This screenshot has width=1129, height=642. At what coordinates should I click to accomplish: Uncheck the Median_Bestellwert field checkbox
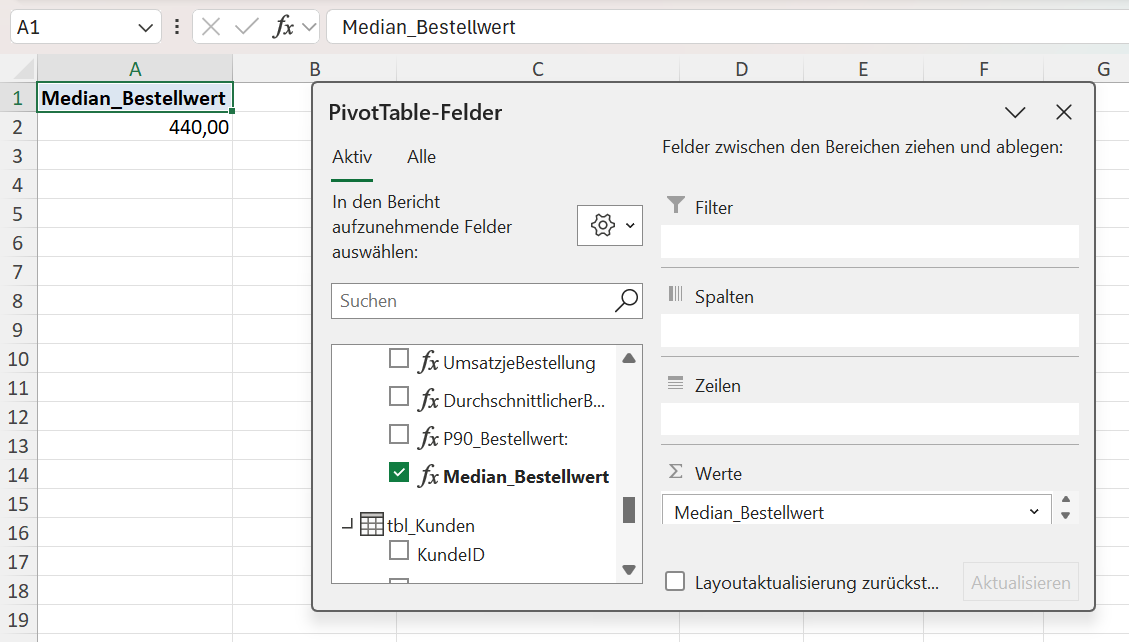click(398, 473)
